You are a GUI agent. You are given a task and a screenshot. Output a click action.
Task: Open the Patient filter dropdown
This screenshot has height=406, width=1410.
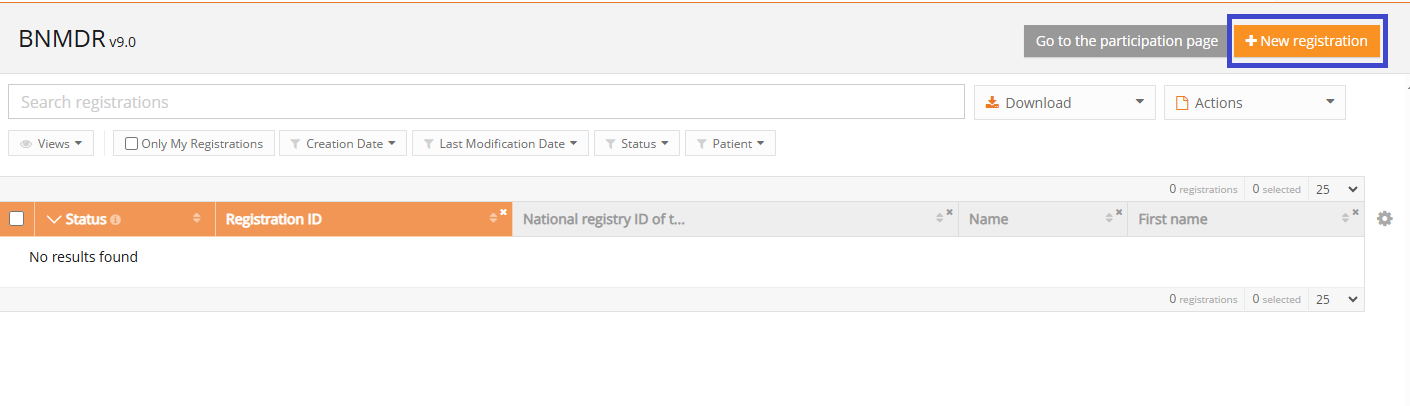730,144
